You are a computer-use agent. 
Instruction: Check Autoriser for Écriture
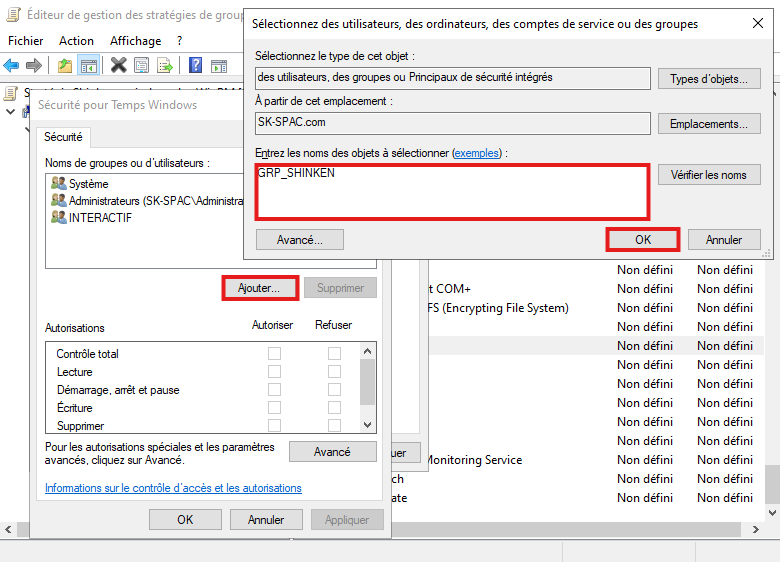[274, 408]
